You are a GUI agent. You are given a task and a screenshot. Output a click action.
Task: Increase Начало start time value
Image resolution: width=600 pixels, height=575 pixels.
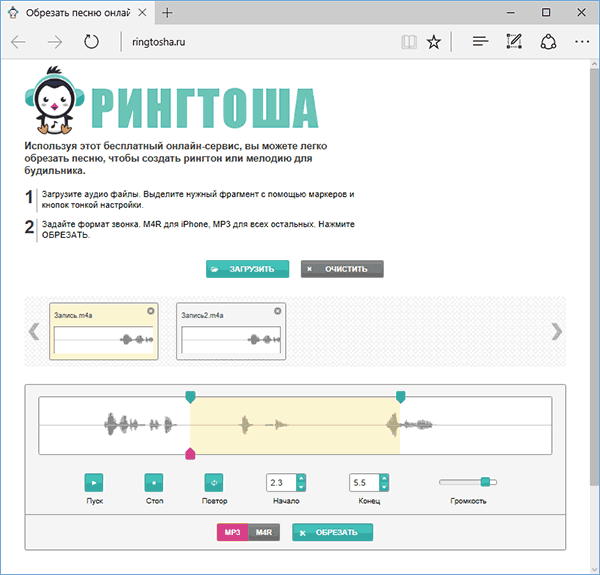click(x=302, y=477)
